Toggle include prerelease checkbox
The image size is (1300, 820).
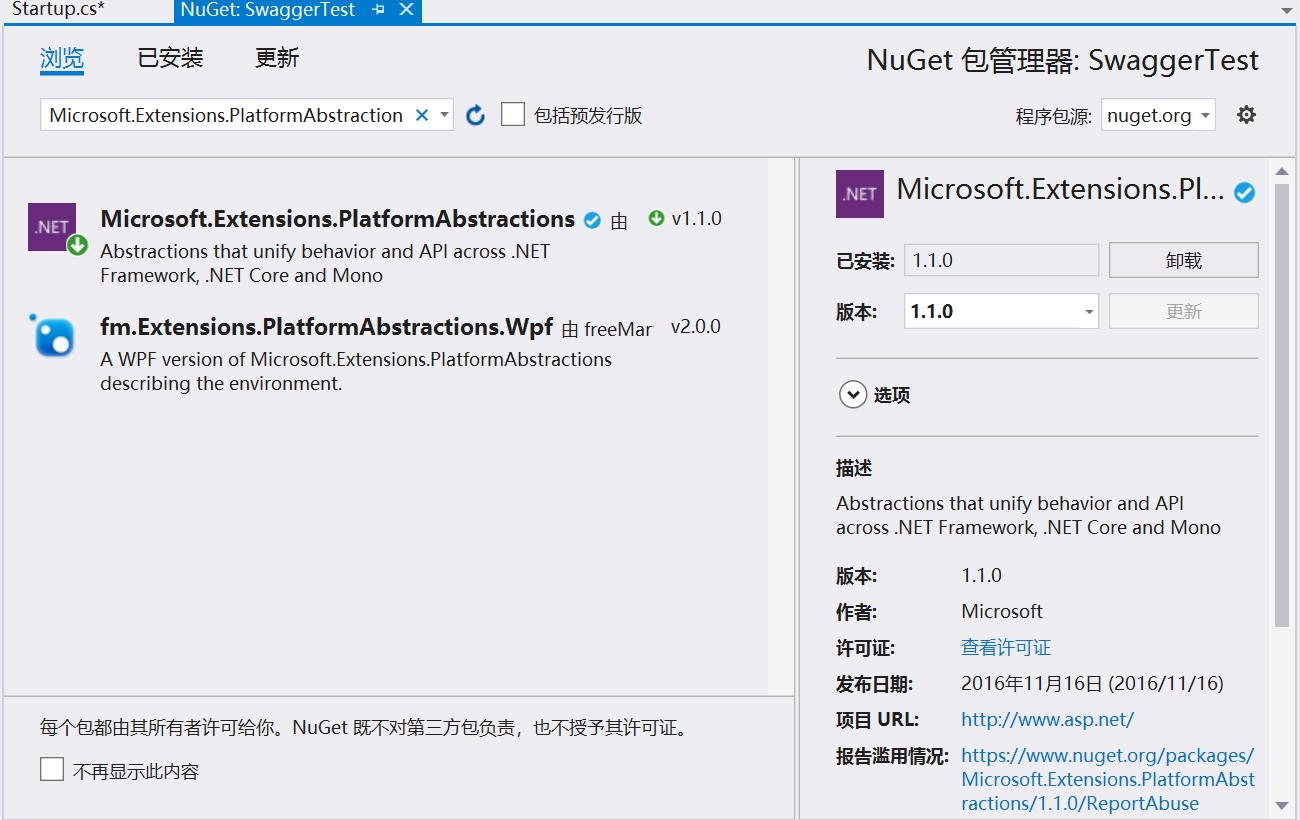[x=513, y=115]
